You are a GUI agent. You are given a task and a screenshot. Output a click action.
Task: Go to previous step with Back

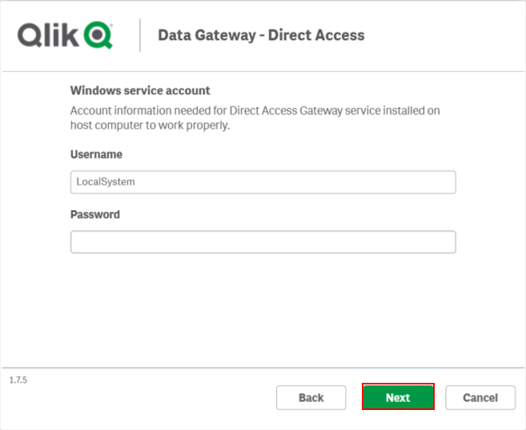311,397
